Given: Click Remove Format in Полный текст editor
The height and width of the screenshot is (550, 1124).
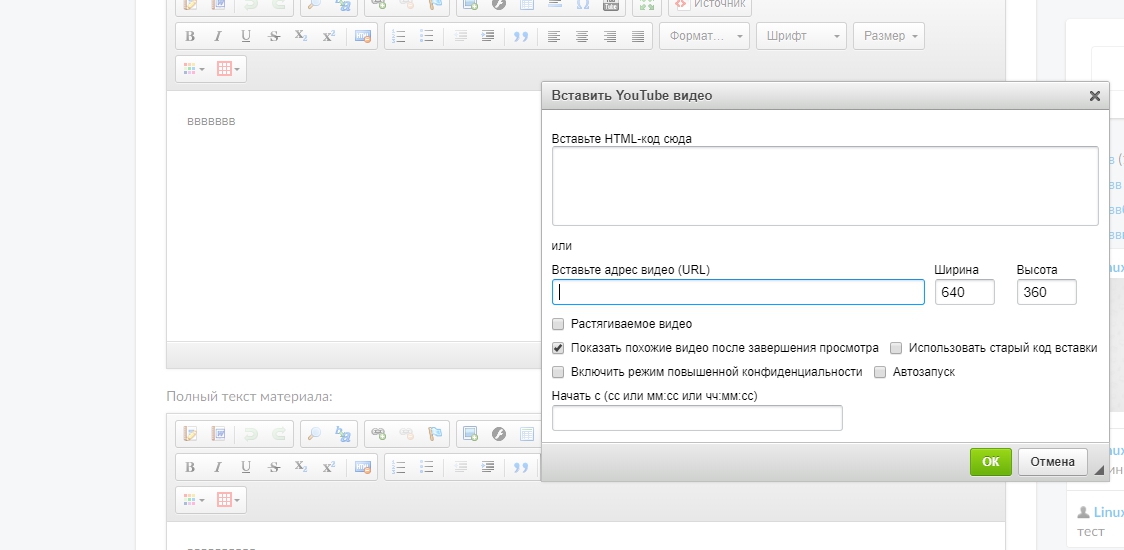Looking at the screenshot, I should [363, 468].
